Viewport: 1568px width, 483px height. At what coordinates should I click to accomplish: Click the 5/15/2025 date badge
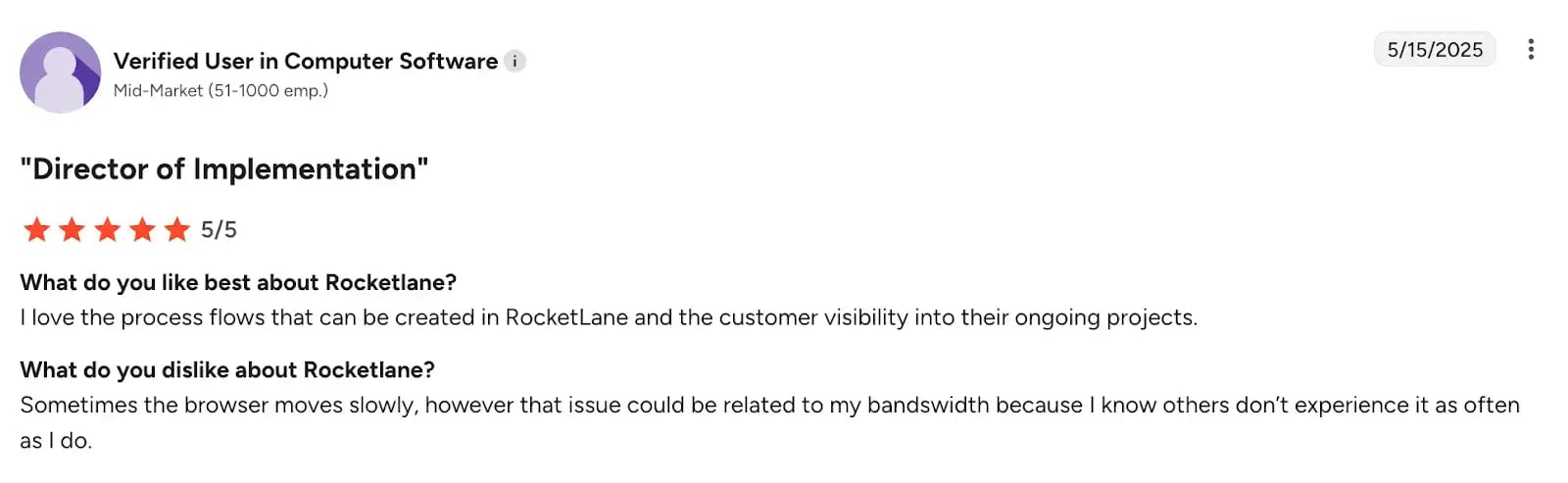(1434, 50)
